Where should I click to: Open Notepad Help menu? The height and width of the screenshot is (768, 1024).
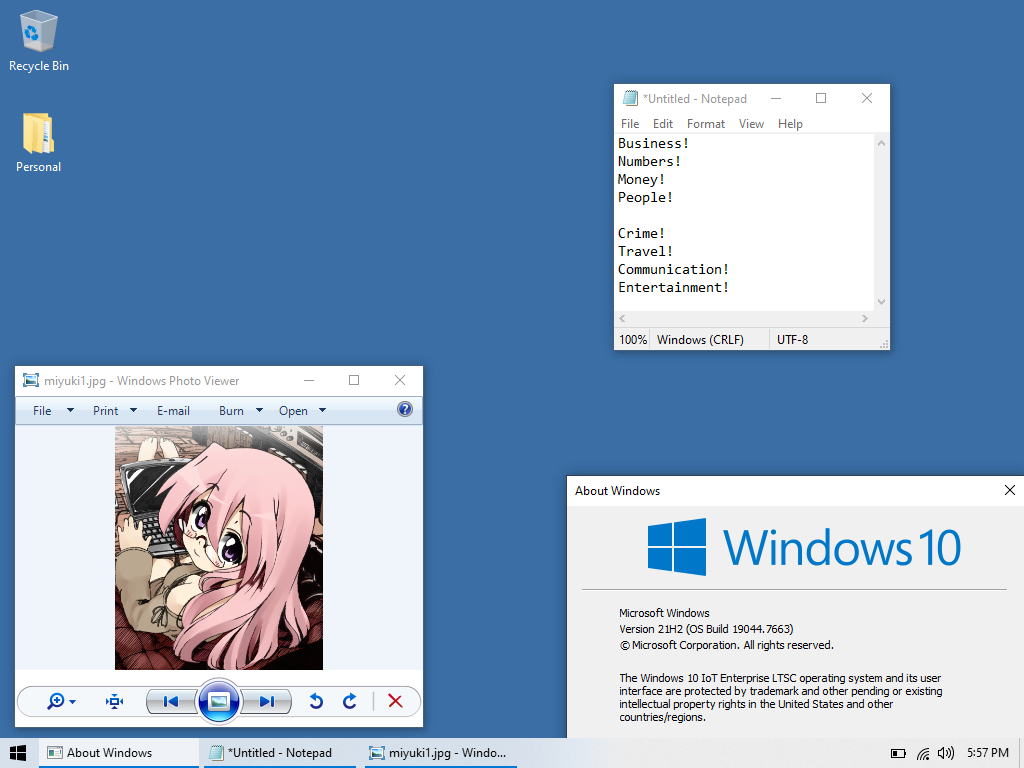(790, 124)
